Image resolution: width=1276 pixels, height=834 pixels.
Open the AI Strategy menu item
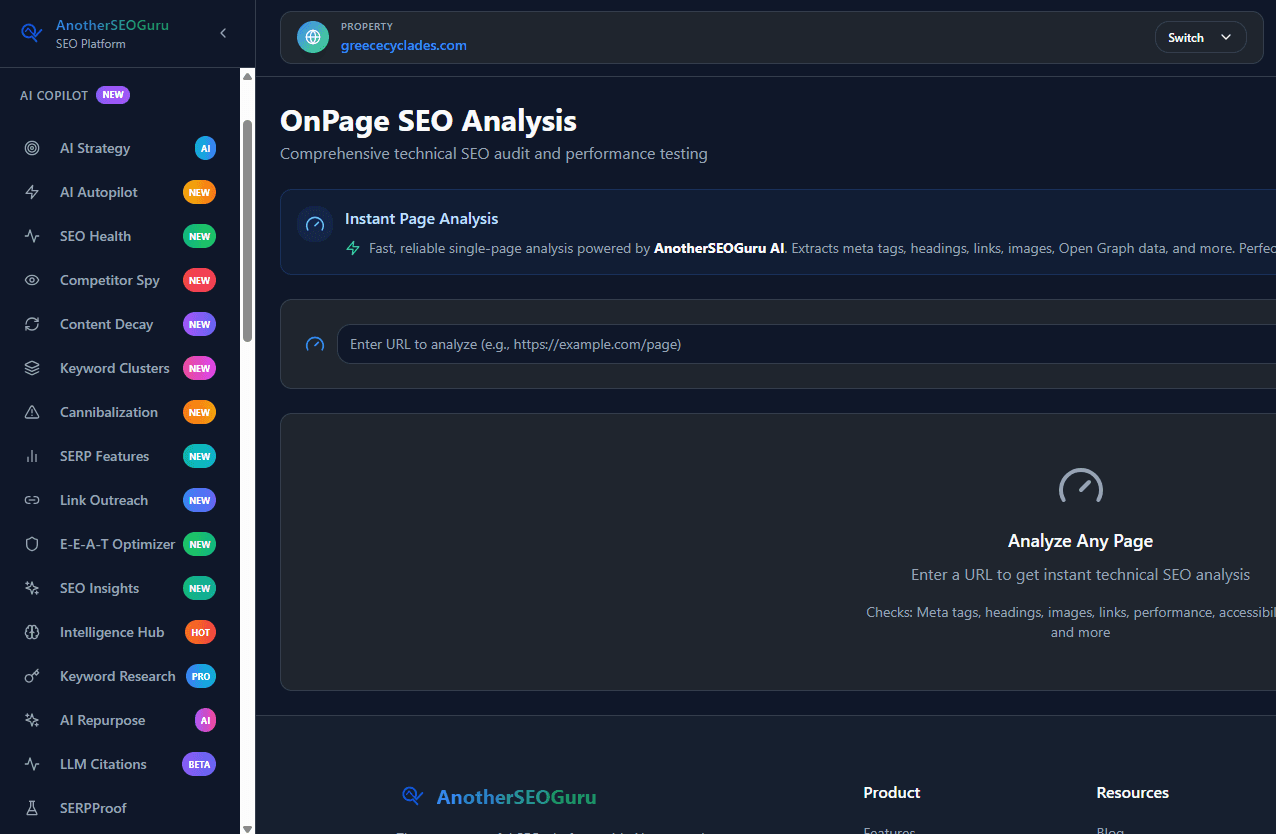[x=120, y=148]
